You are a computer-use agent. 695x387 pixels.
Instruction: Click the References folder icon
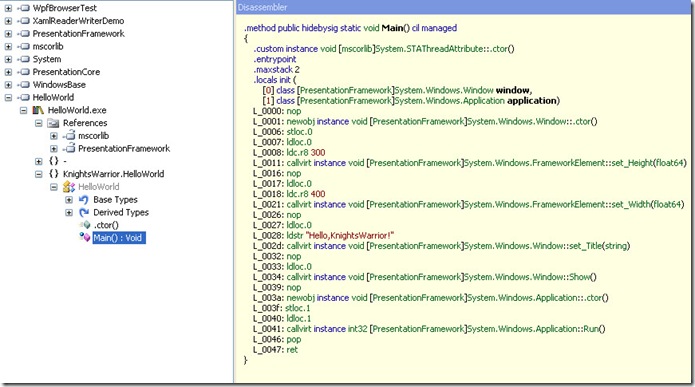[x=54, y=123]
